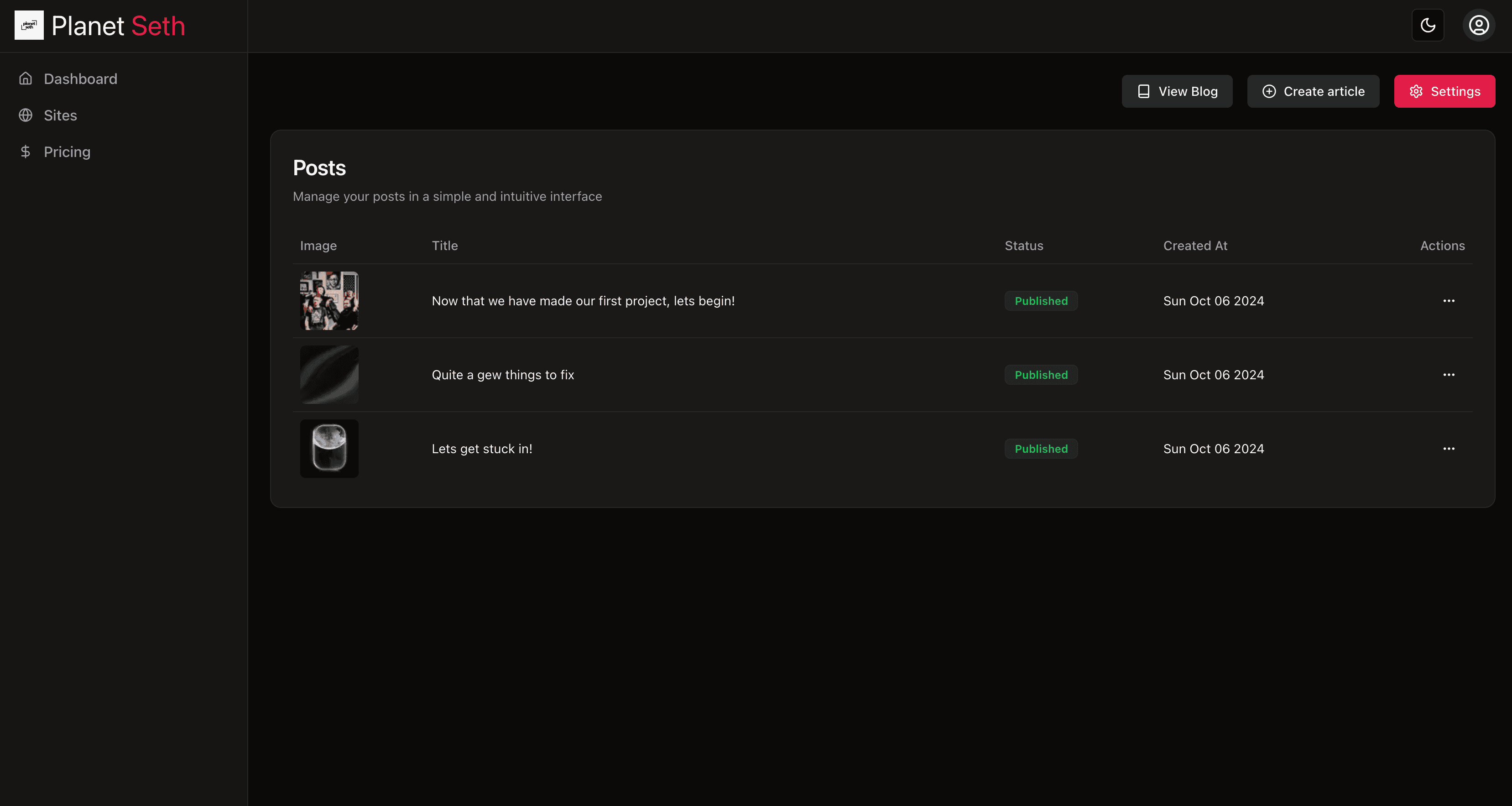Click the Planet Seth logo image

(29, 25)
